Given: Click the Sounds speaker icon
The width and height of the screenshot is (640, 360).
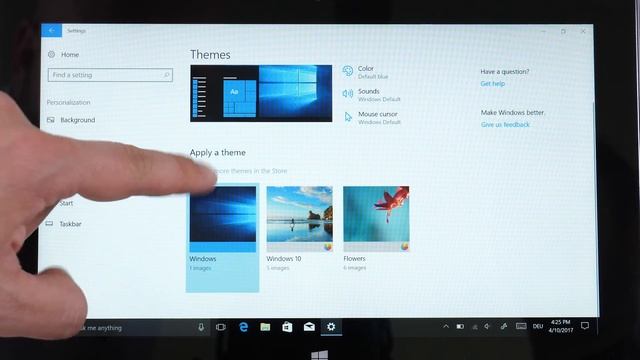Looking at the screenshot, I should (x=348, y=94).
